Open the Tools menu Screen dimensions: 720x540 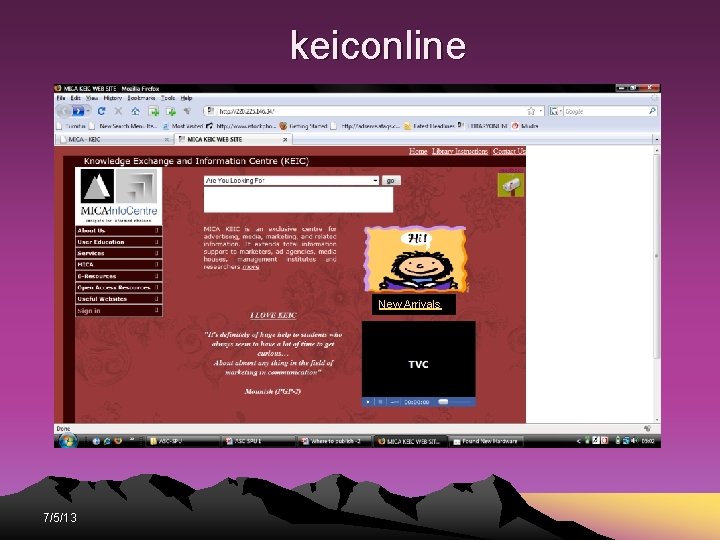(168, 98)
